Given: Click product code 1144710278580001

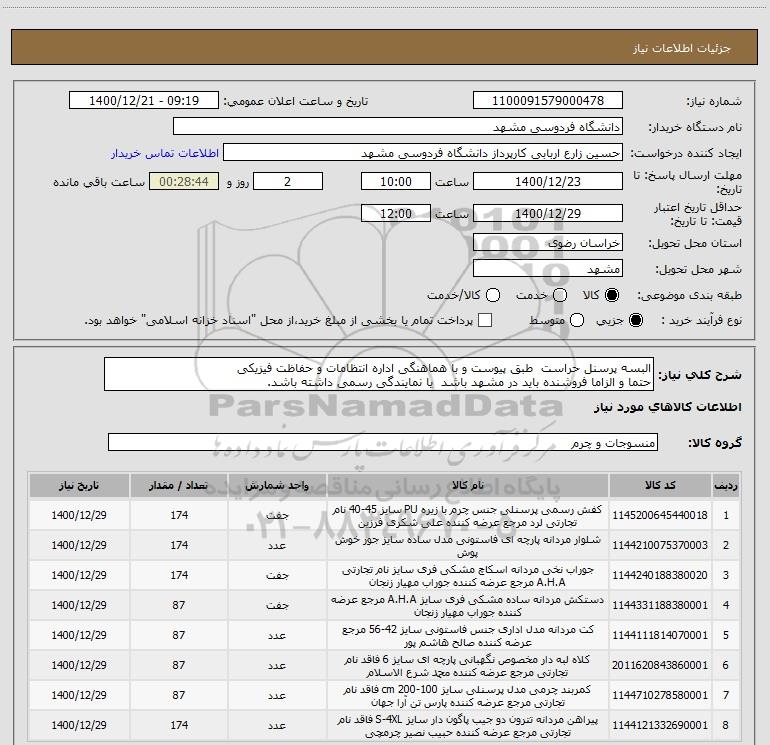Looking at the screenshot, I should (x=660, y=695).
